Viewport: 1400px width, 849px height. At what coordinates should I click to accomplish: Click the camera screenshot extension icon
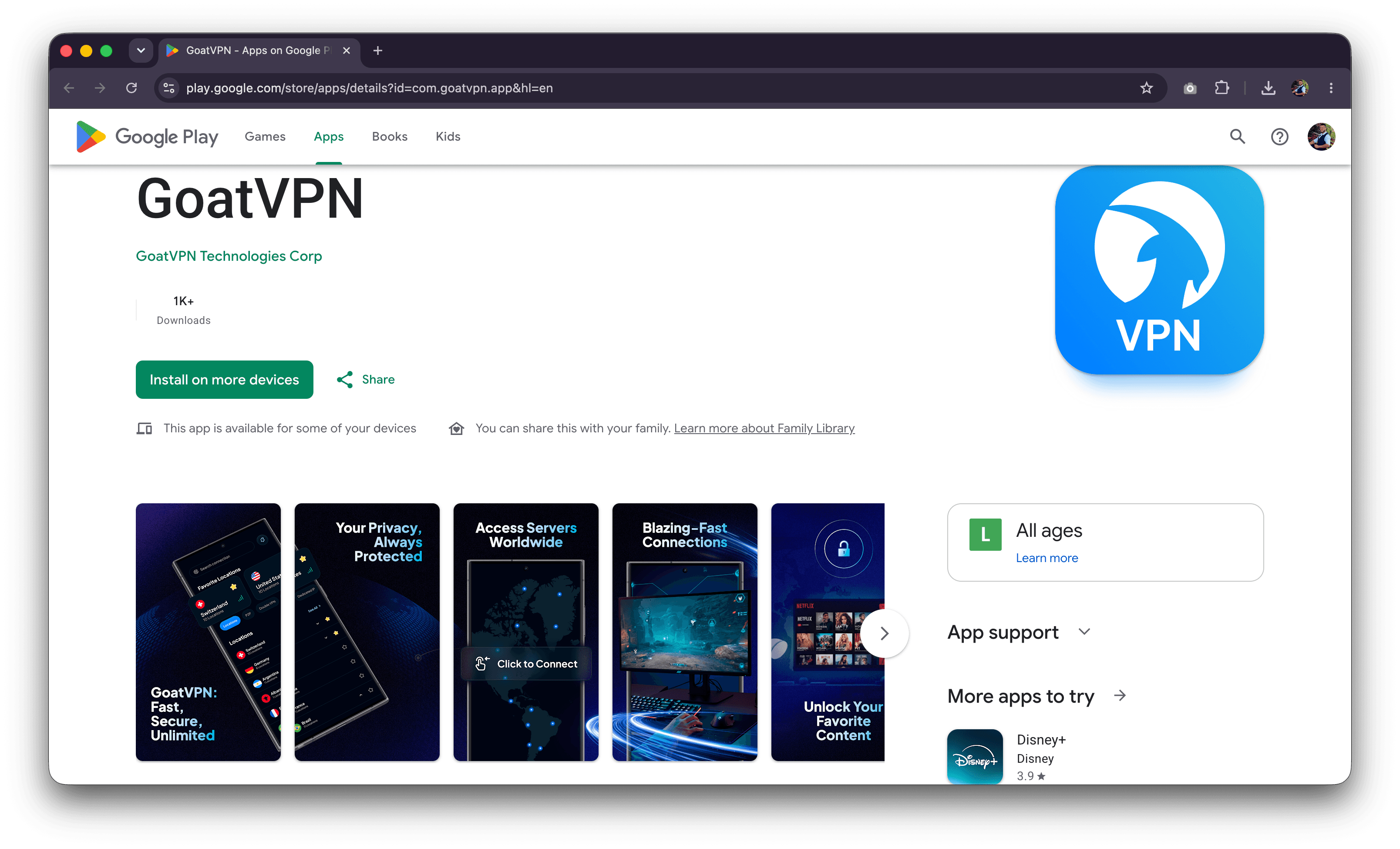pyautogui.click(x=1190, y=88)
